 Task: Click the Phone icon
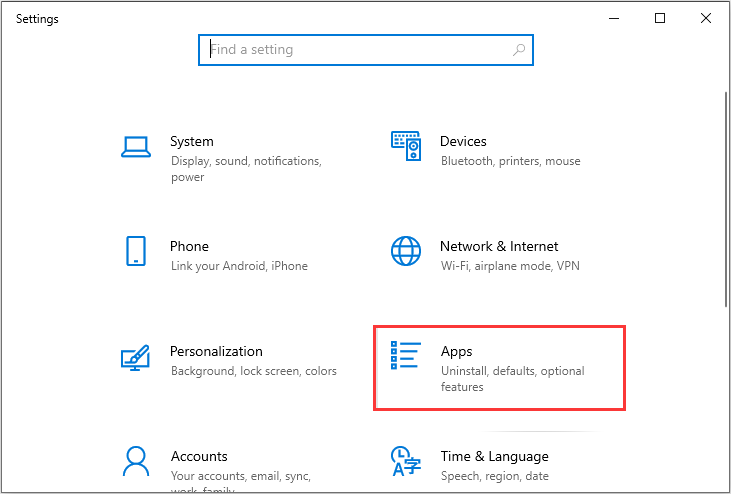(x=136, y=251)
